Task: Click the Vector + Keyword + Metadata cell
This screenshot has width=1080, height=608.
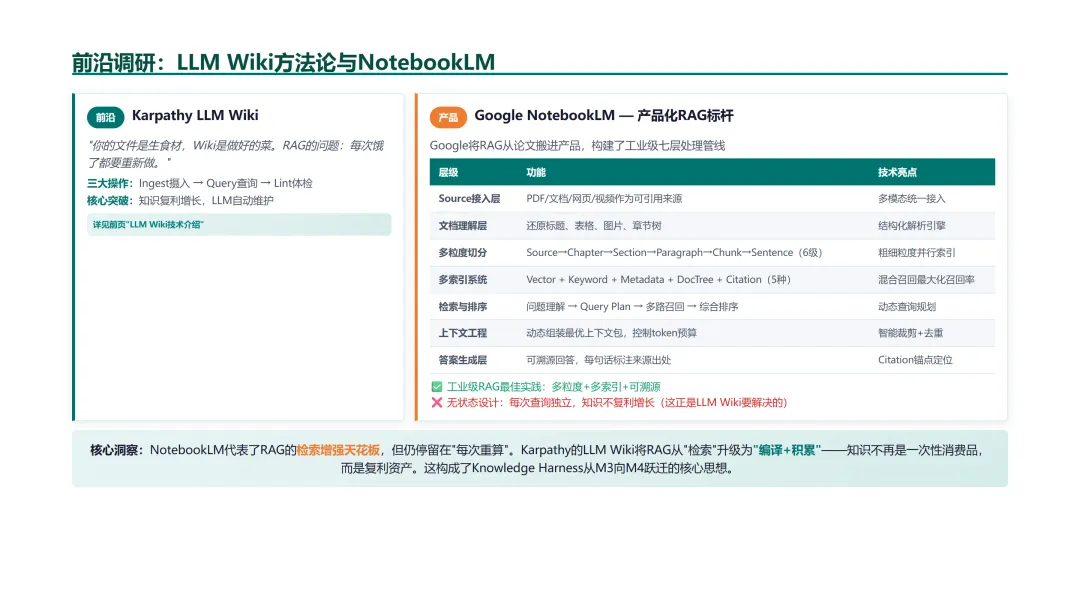Action: pyautogui.click(x=658, y=280)
